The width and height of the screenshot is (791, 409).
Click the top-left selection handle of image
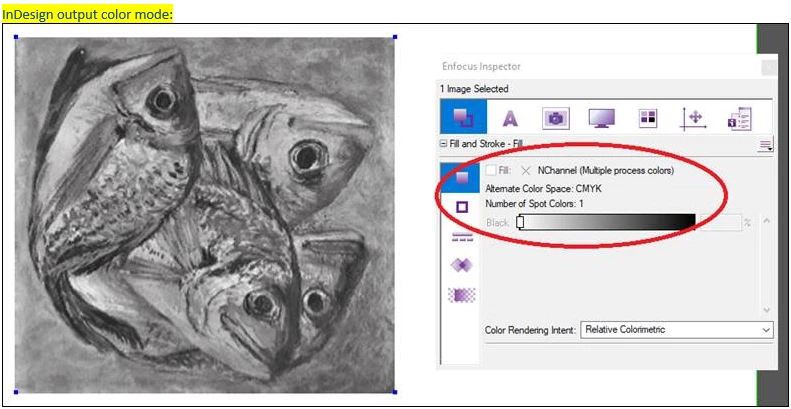click(x=16, y=37)
